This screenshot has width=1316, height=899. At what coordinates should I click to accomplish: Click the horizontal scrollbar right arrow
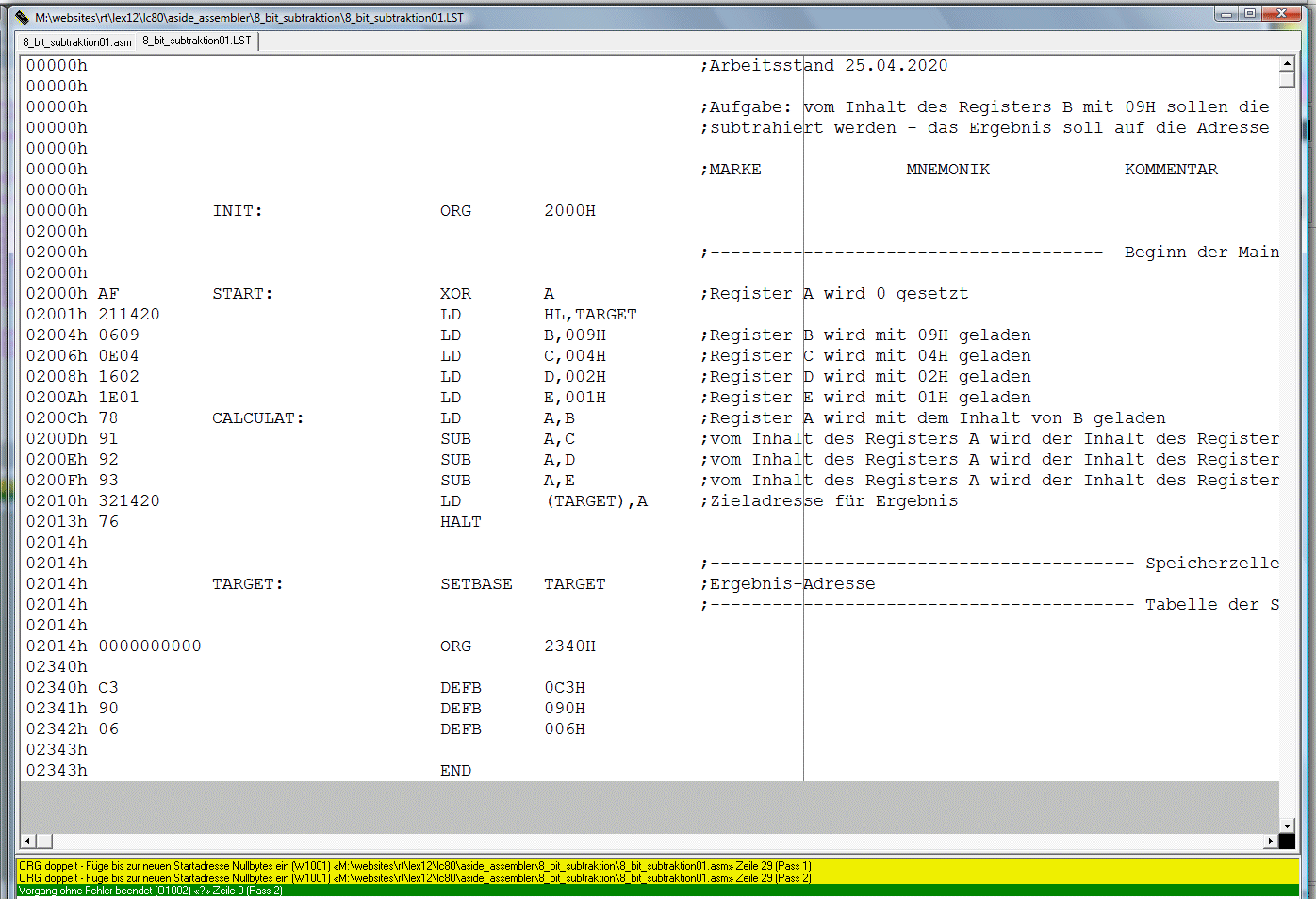[1271, 841]
